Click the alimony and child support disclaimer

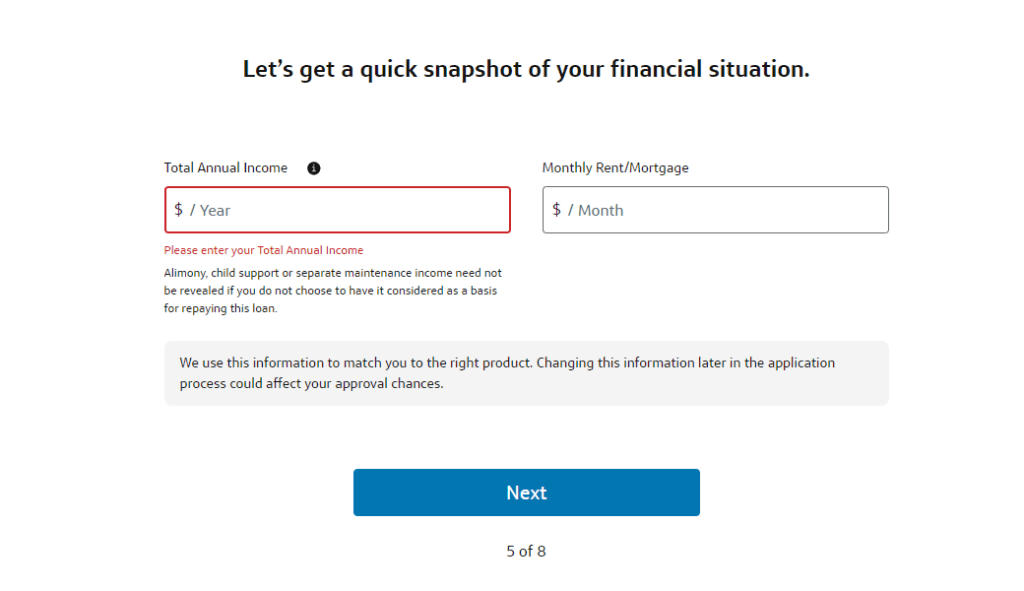[333, 290]
